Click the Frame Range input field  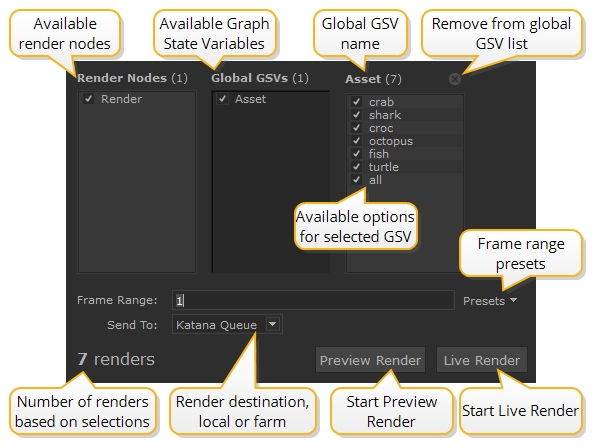click(x=313, y=300)
